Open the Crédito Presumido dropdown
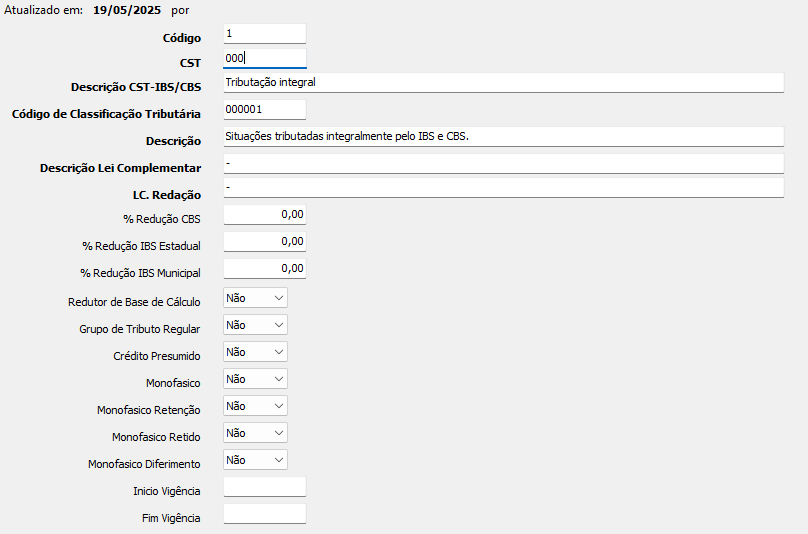This screenshot has height=534, width=808. pyautogui.click(x=255, y=352)
